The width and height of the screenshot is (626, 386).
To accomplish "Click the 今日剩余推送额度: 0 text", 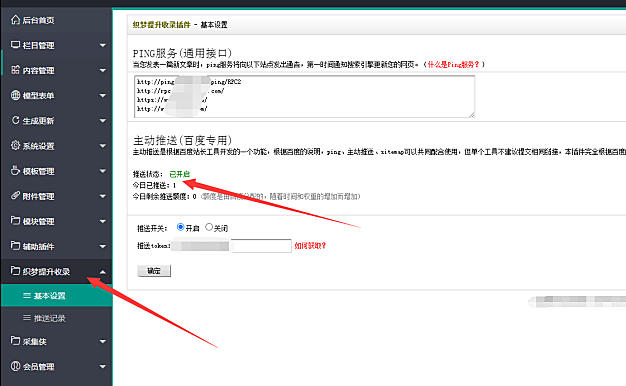I will (164, 196).
